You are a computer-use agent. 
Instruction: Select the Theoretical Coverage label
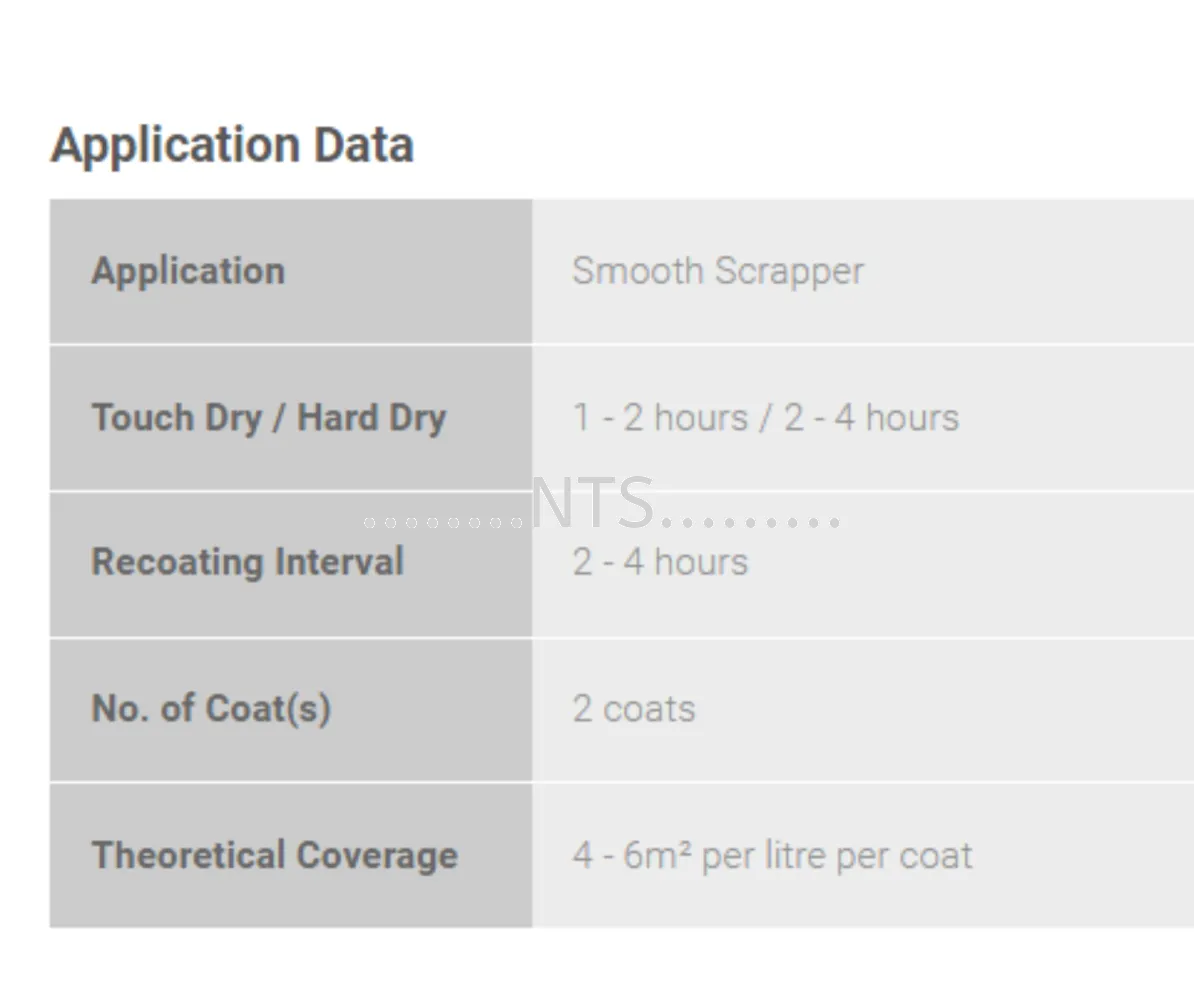(275, 855)
